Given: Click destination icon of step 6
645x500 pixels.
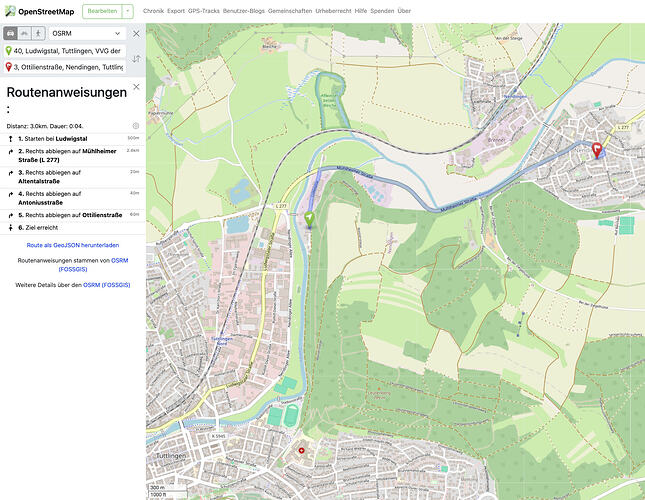Looking at the screenshot, I should [11, 227].
